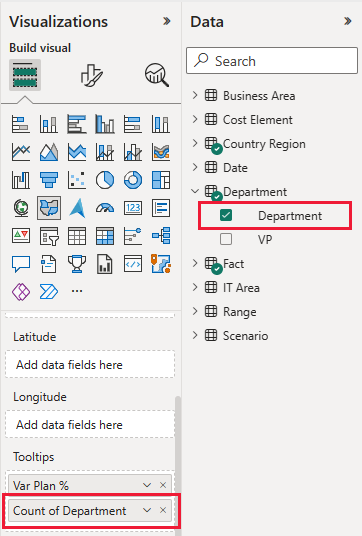Collapse the Visualizations pane
This screenshot has width=362, height=536.
click(x=166, y=21)
